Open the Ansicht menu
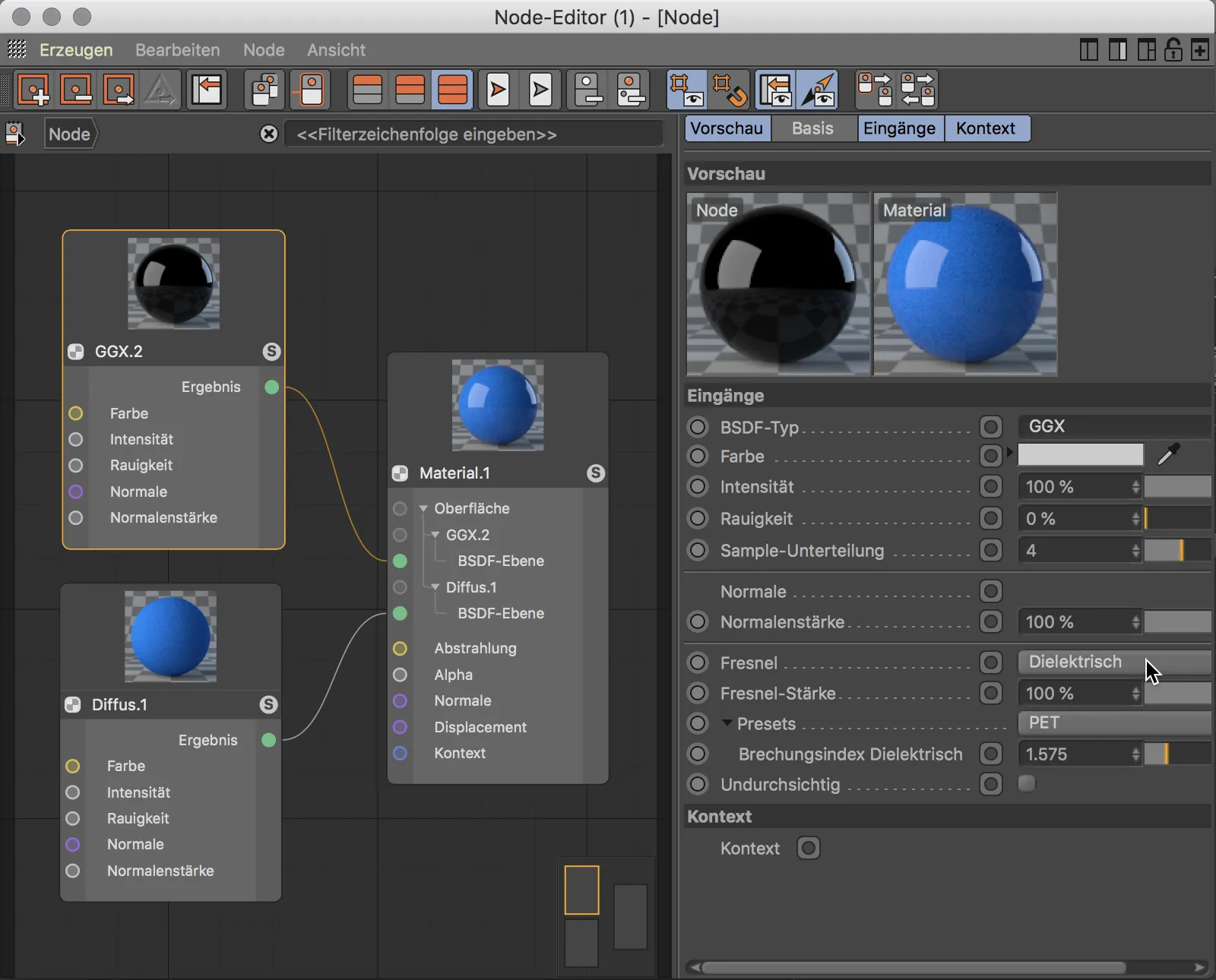Viewport: 1216px width, 980px height. point(336,50)
